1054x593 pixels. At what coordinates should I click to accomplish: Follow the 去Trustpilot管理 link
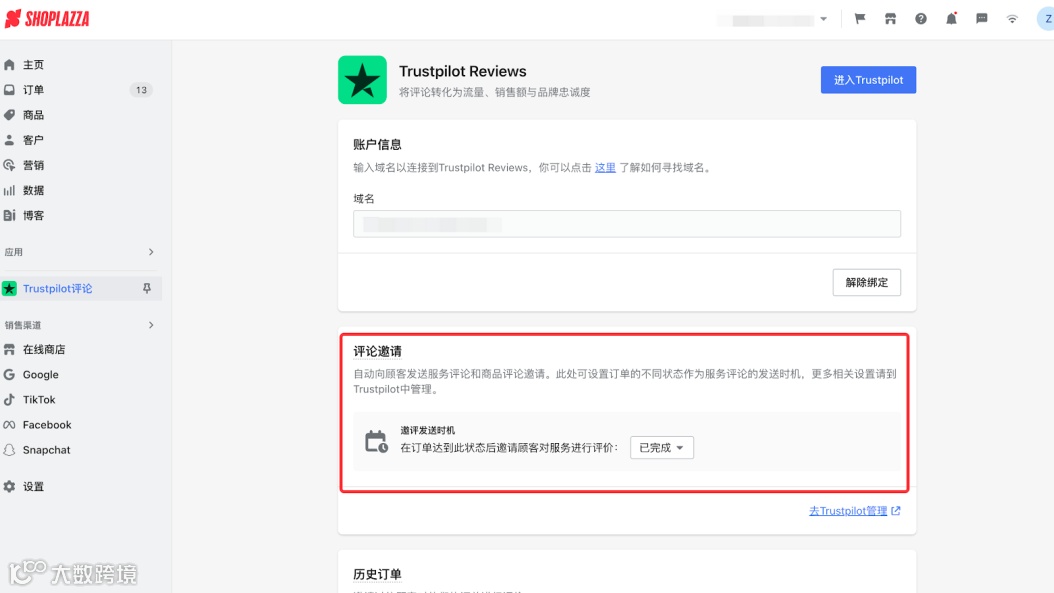848,511
